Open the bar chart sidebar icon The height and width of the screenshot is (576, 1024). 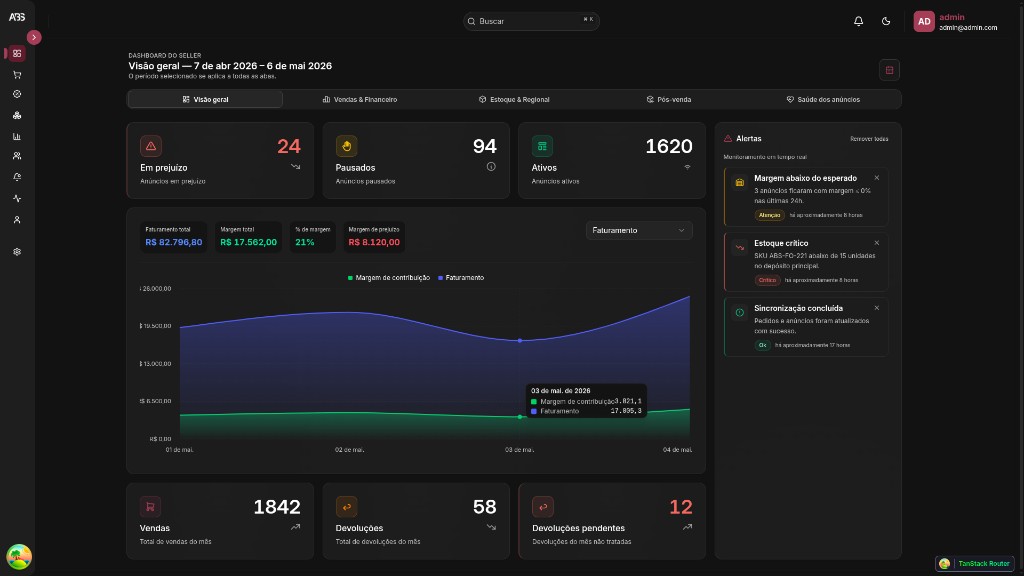point(17,136)
